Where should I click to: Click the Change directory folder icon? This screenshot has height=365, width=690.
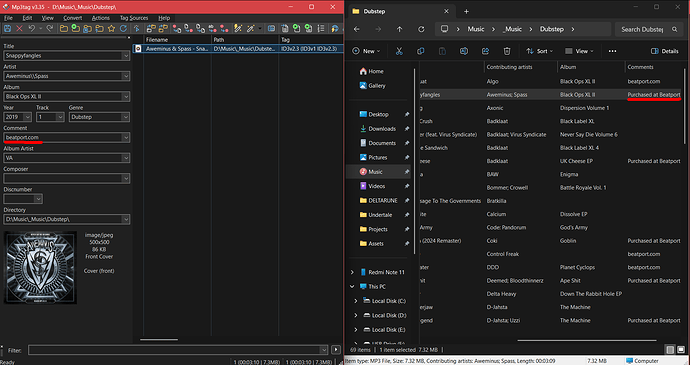pyautogui.click(x=64, y=29)
